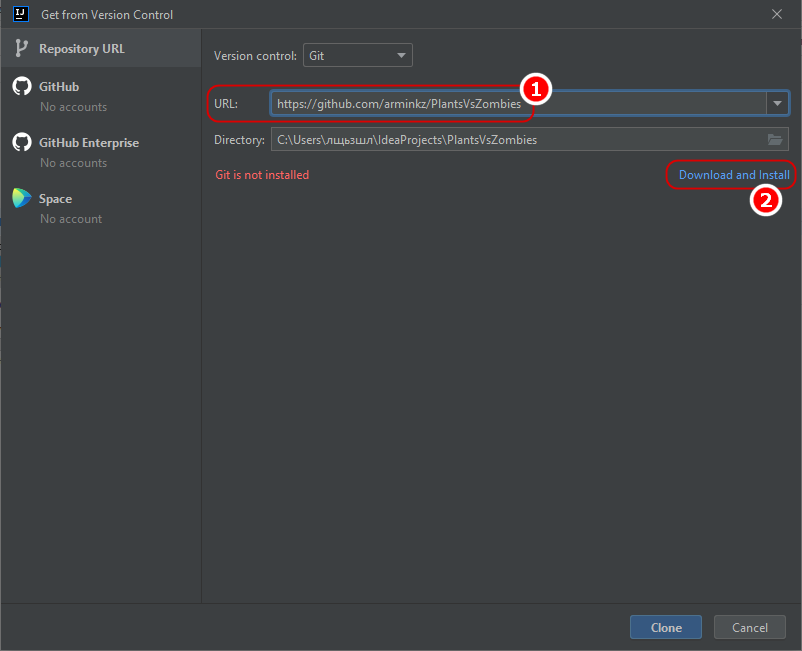Click the Repository URL branch icon
Screen dimensions: 802x651
pos(21,49)
